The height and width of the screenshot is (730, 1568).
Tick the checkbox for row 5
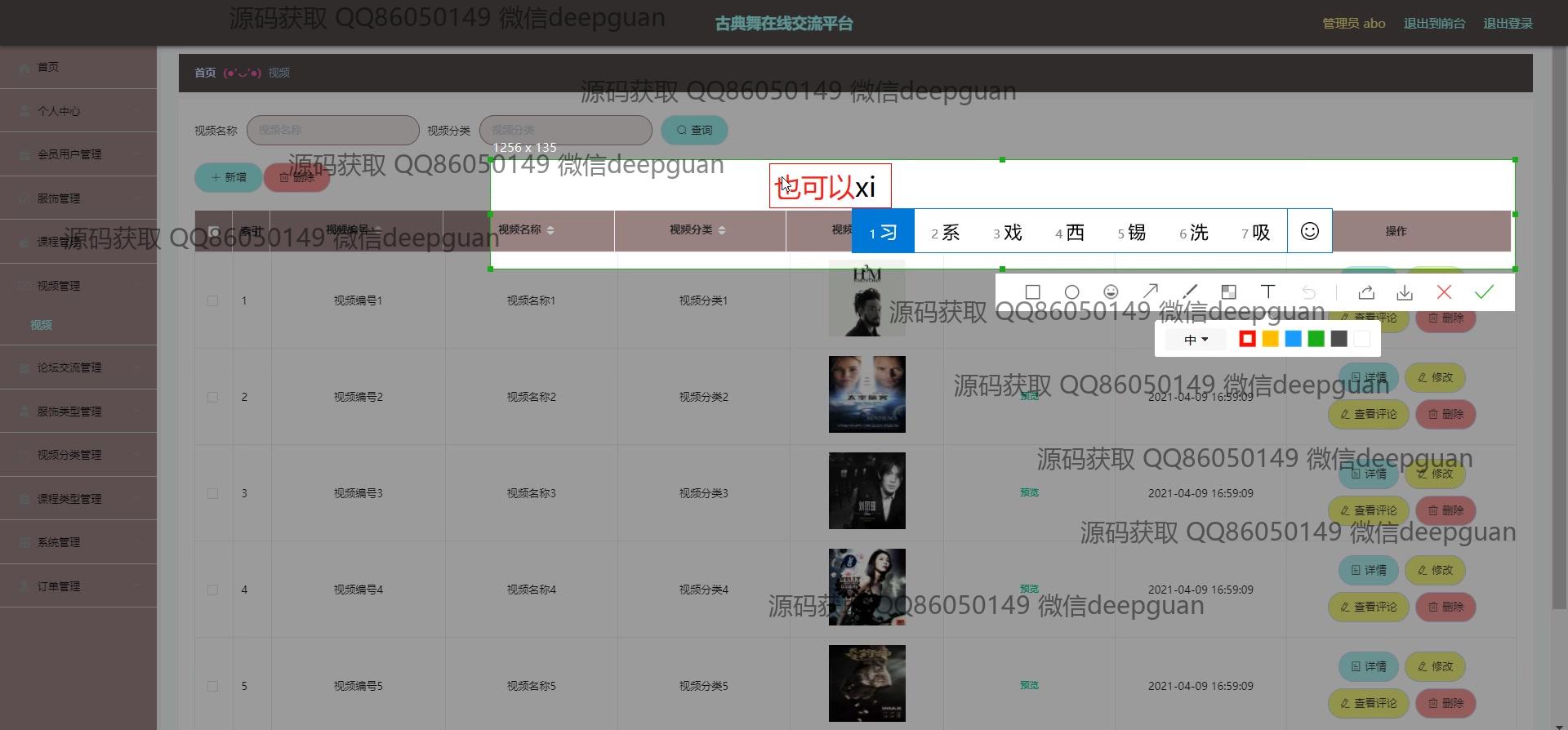pyautogui.click(x=212, y=686)
